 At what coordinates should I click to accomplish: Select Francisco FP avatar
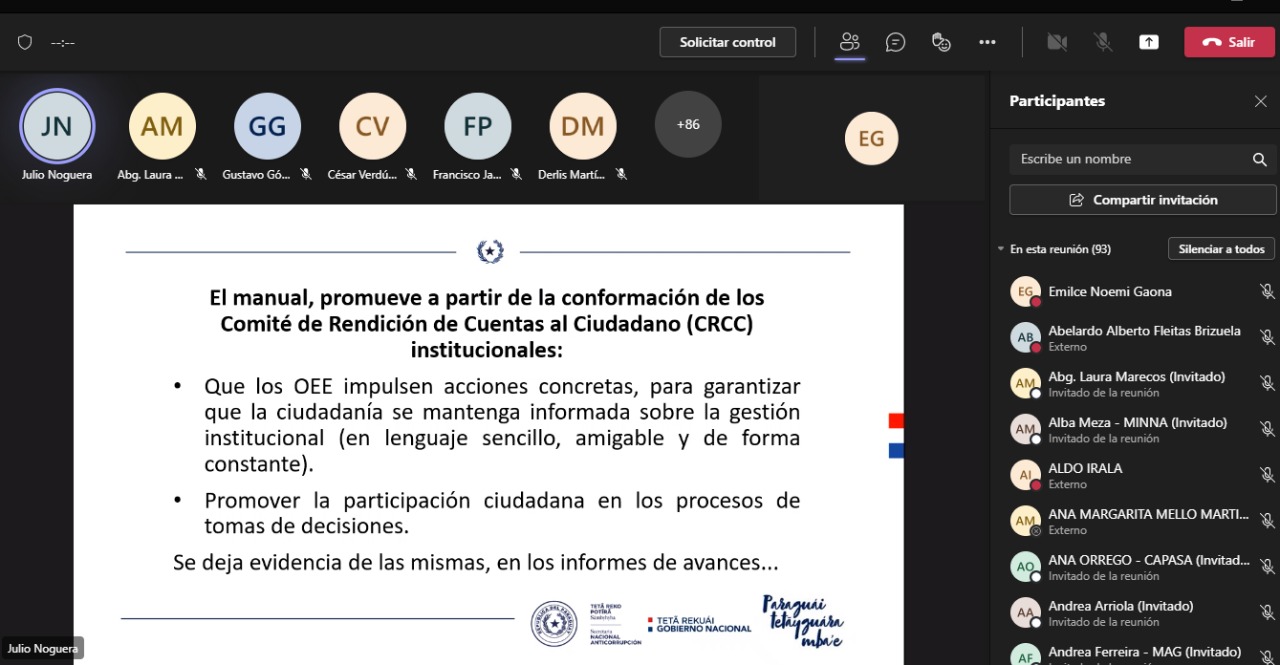pyautogui.click(x=477, y=126)
